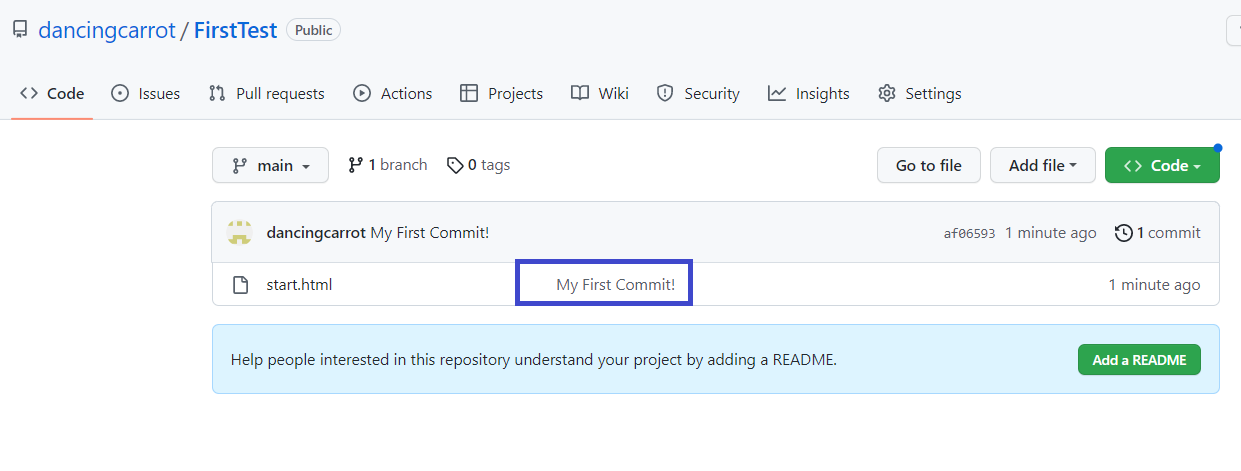The image size is (1241, 471).
Task: Click the branch icon beside 1 branch
Action: [x=355, y=165]
